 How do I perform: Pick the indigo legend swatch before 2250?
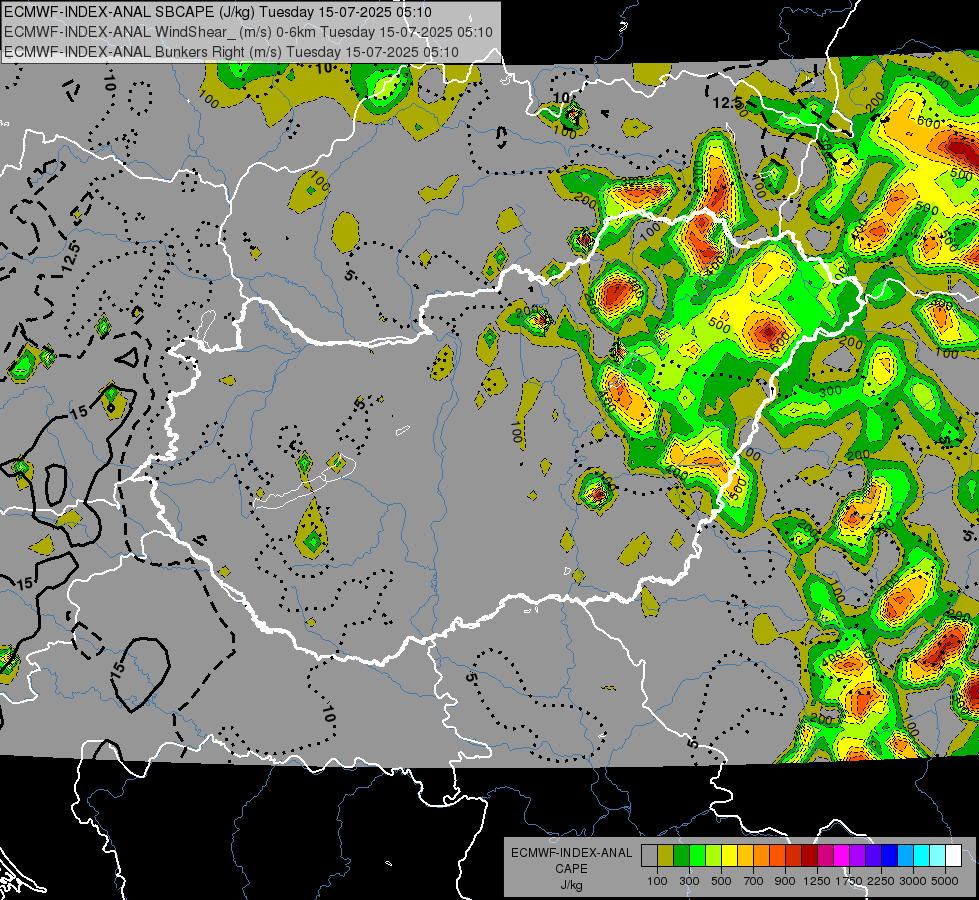[873, 855]
